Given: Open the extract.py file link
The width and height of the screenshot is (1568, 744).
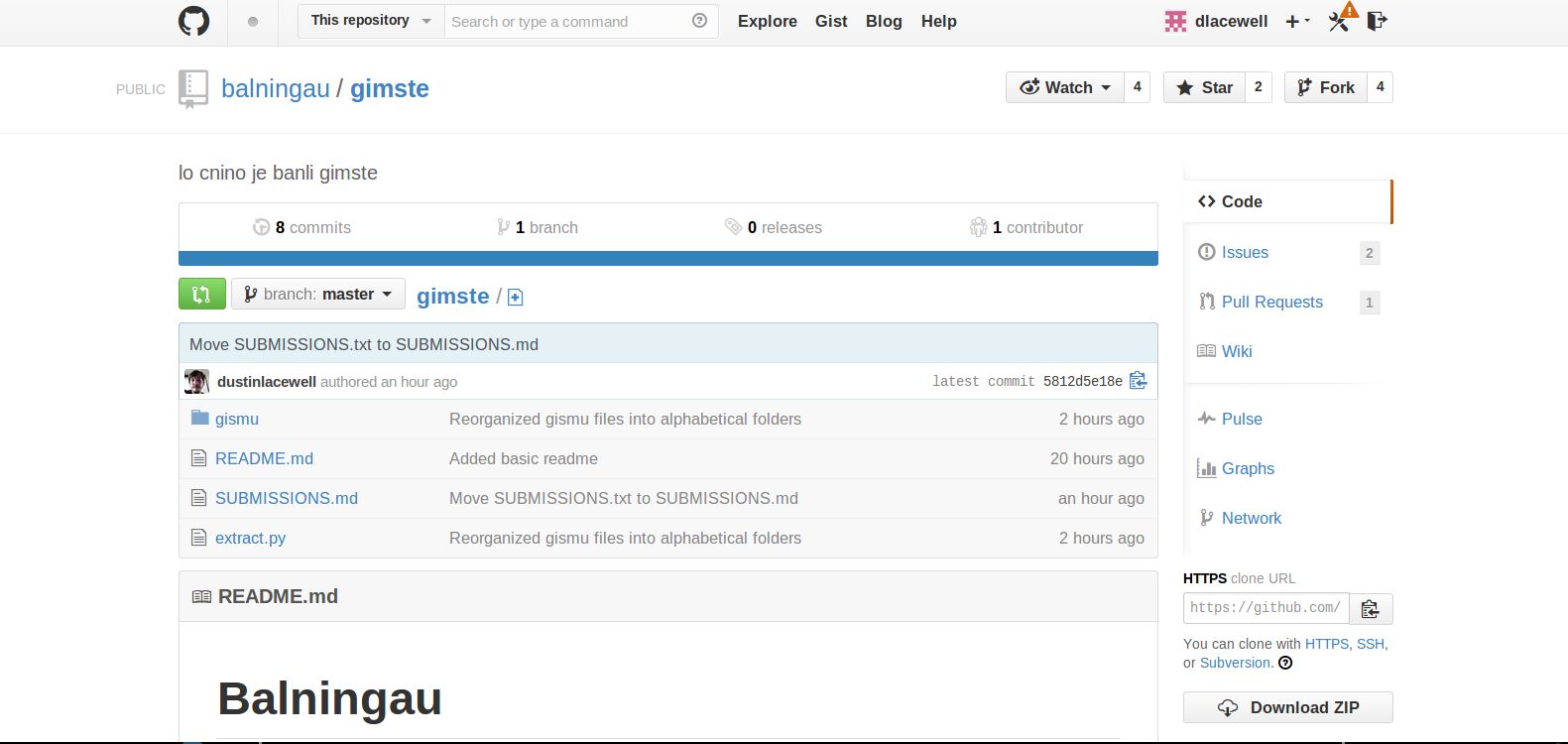Looking at the screenshot, I should coord(250,538).
